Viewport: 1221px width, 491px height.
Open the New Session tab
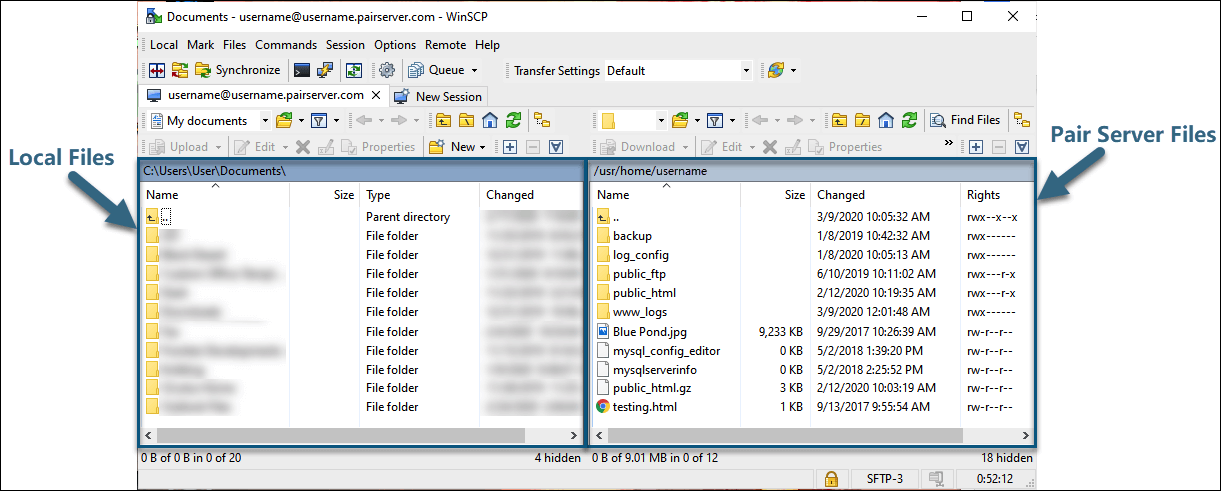[x=438, y=96]
